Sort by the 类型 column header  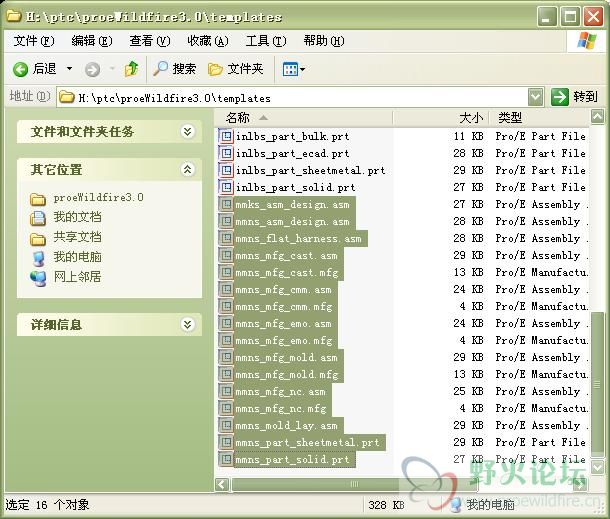click(539, 117)
